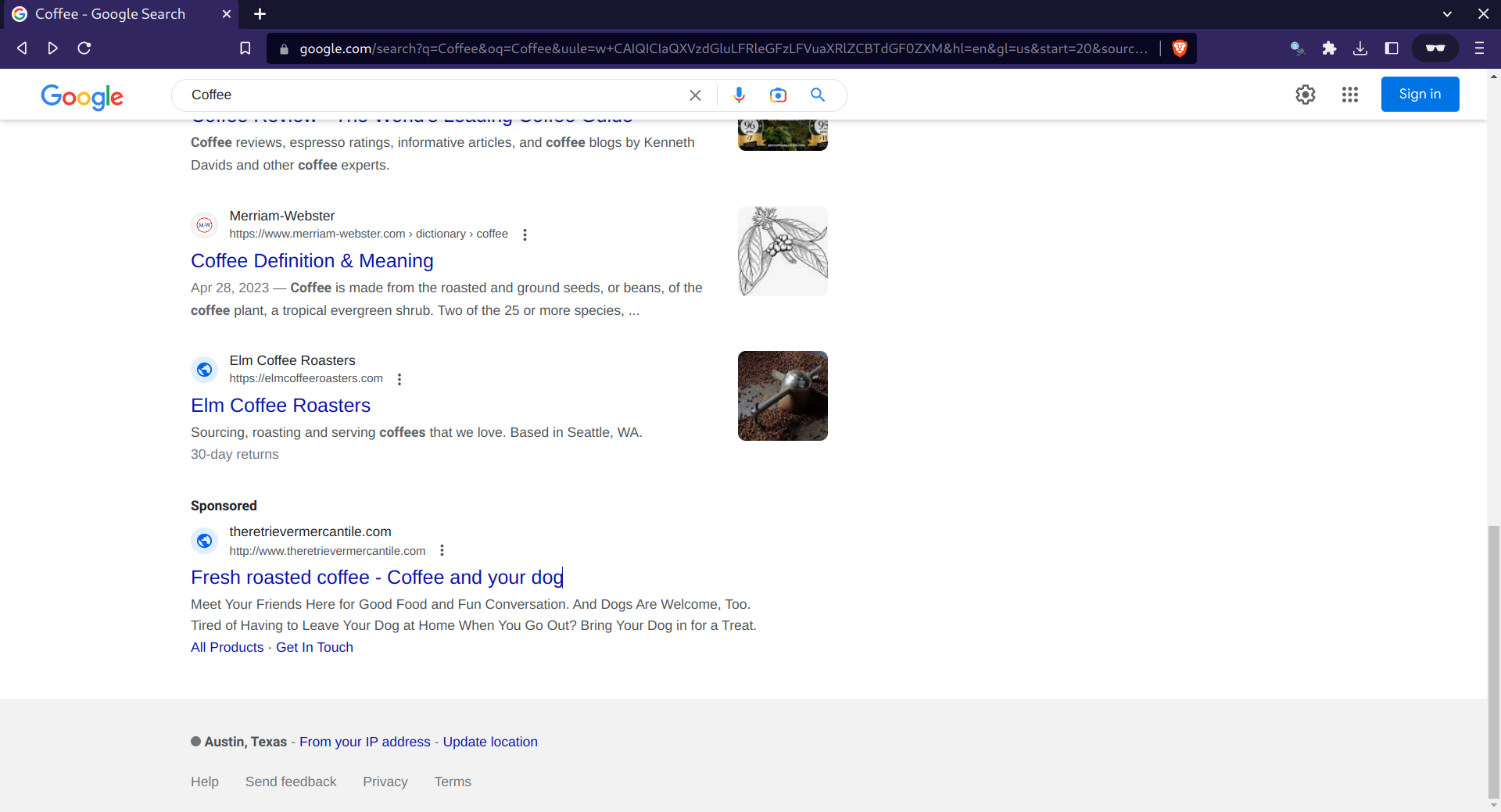Bookmark this page with the flag icon
Image resolution: width=1501 pixels, height=812 pixels.
[245, 48]
